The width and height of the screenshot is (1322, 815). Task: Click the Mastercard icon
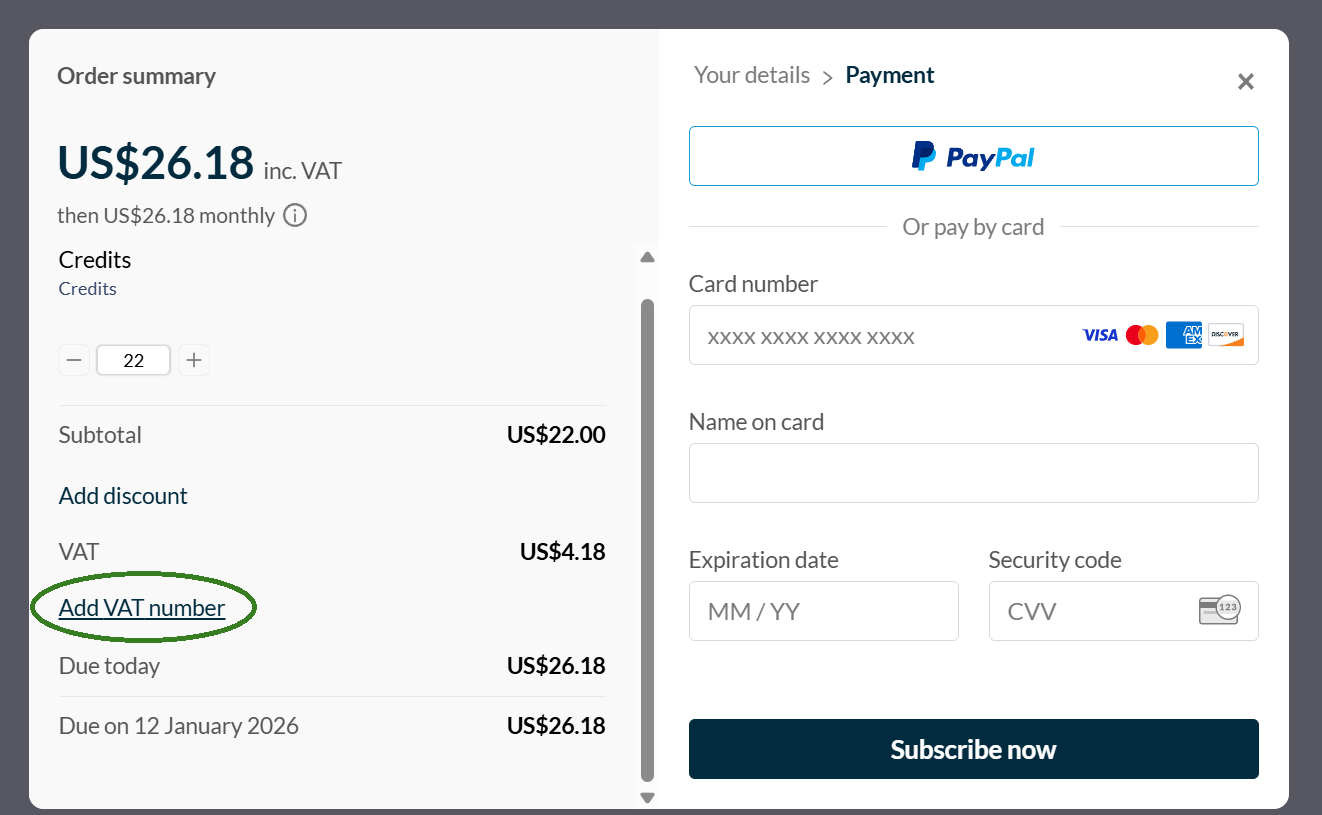tap(1142, 335)
